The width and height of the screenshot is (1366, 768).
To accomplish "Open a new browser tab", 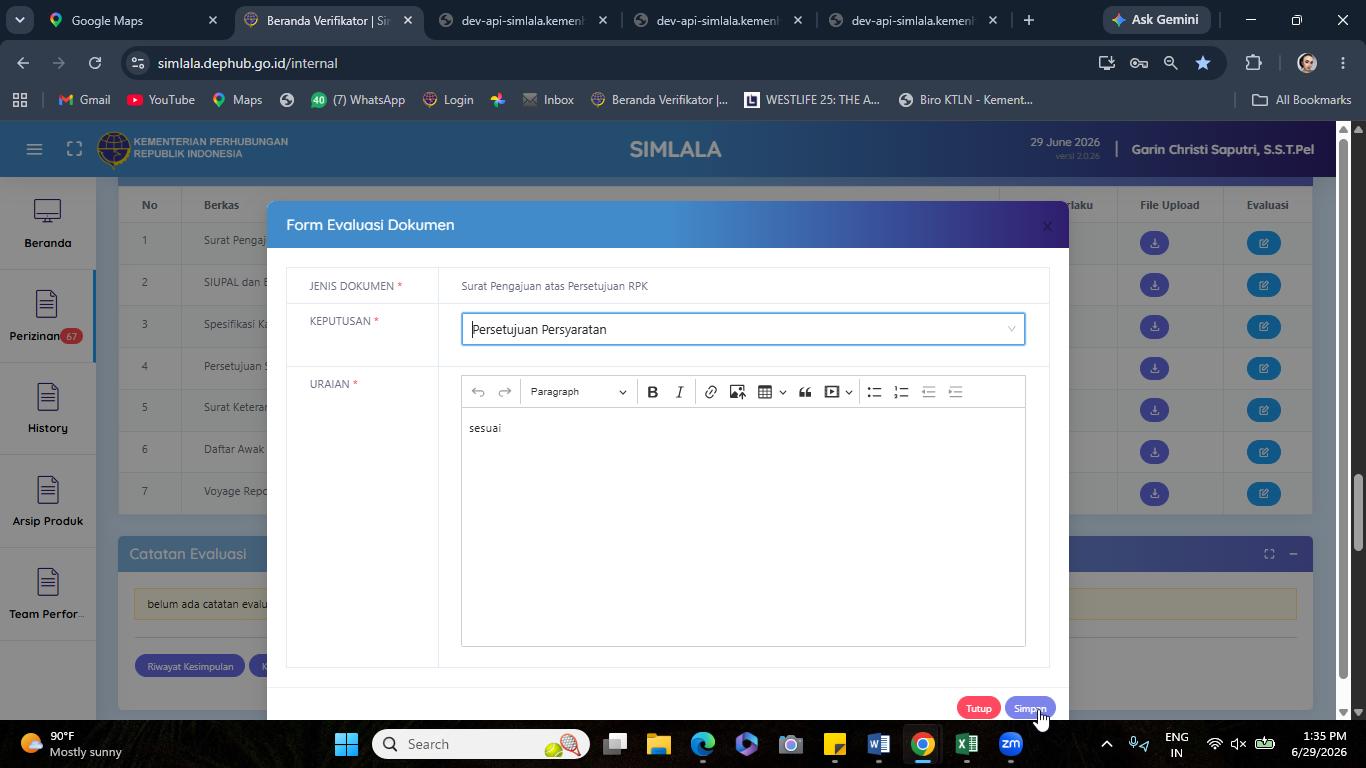I will (1028, 20).
